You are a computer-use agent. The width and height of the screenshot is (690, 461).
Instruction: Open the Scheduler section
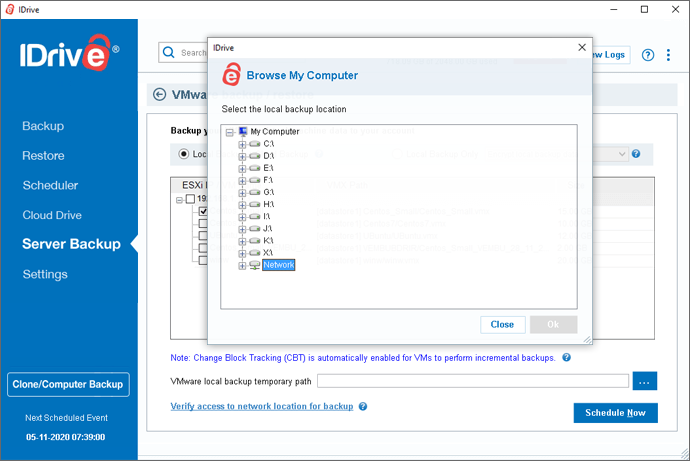click(x=50, y=185)
